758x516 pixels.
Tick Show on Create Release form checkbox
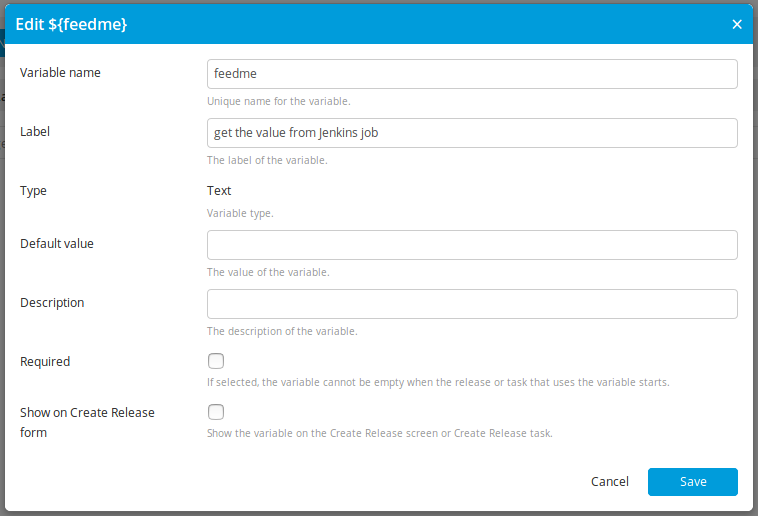click(x=216, y=412)
